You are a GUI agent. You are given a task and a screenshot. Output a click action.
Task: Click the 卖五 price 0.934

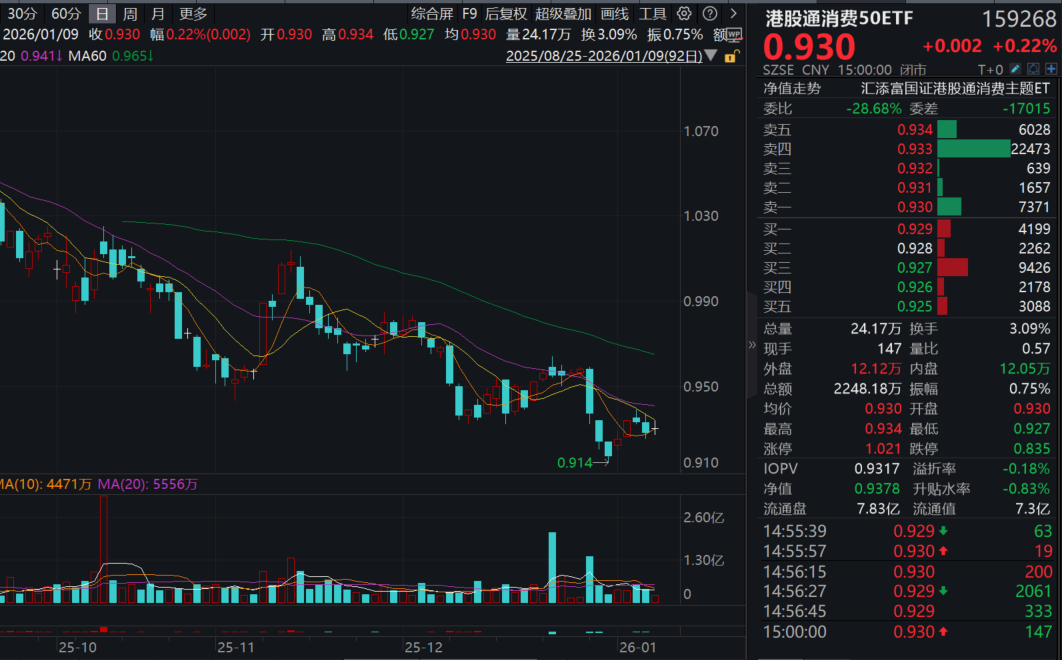915,129
